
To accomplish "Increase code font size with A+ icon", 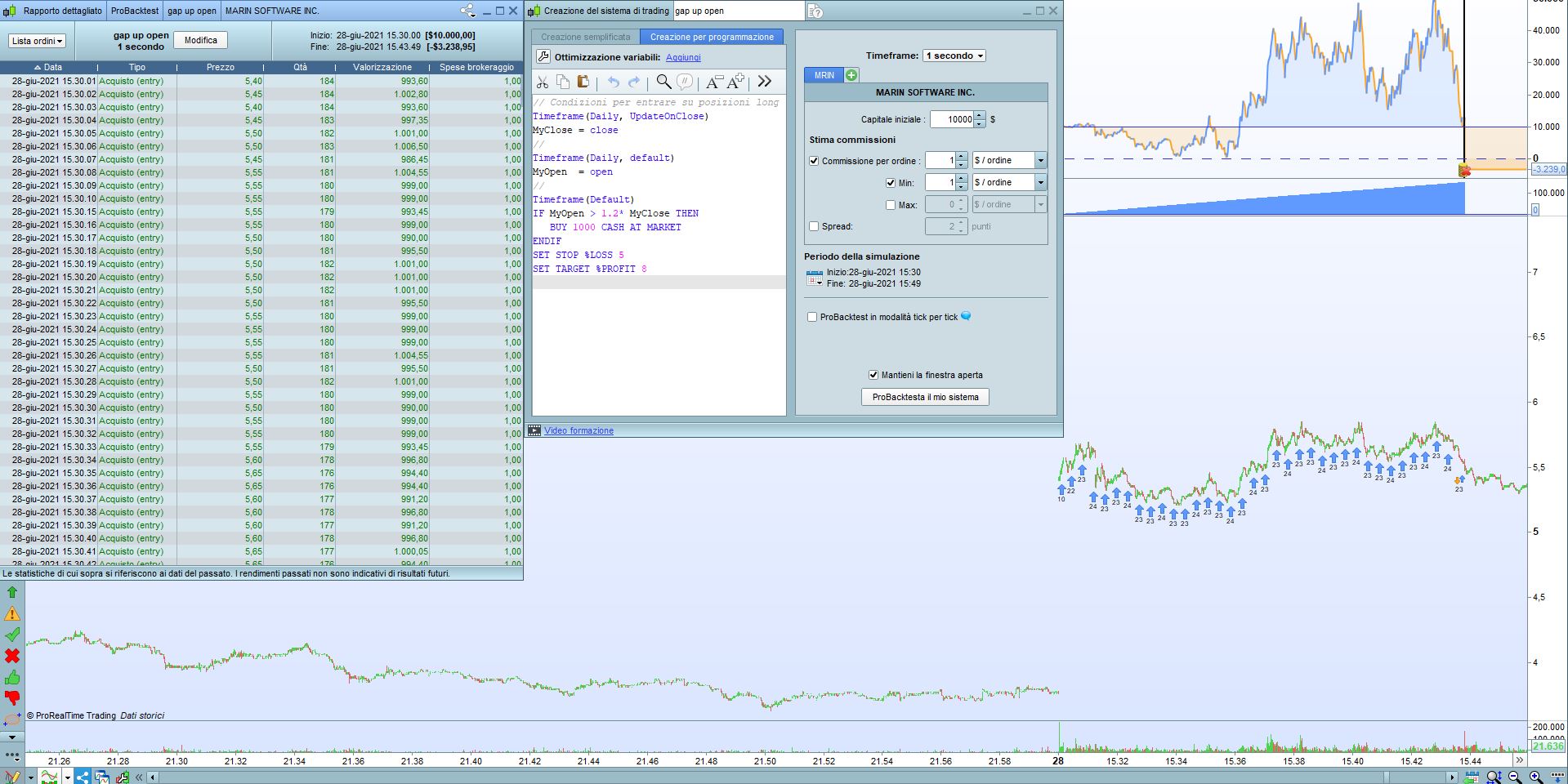I will [x=735, y=82].
